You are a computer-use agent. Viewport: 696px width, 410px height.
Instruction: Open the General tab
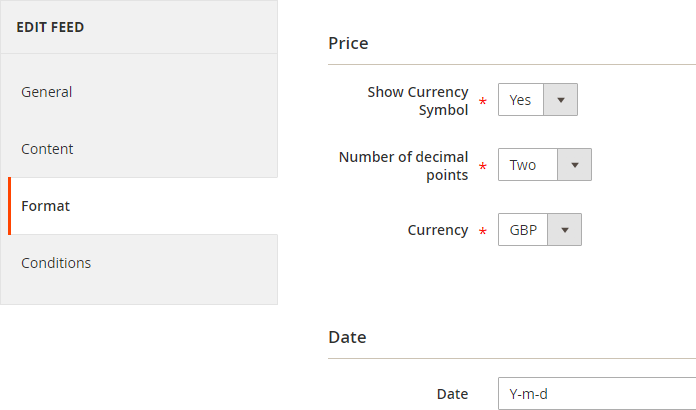click(47, 92)
